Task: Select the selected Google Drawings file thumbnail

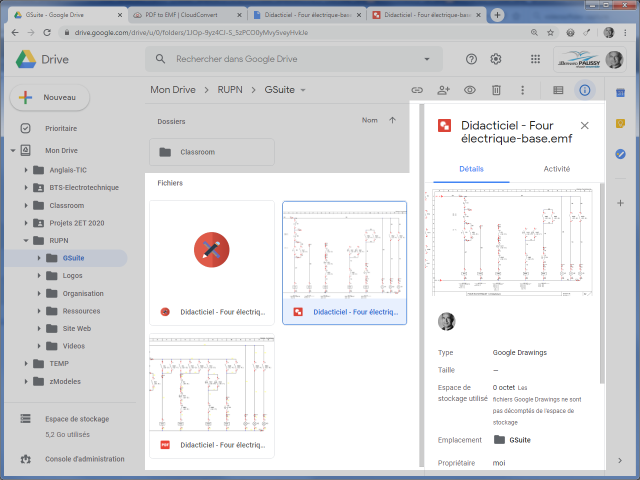Action: point(344,263)
